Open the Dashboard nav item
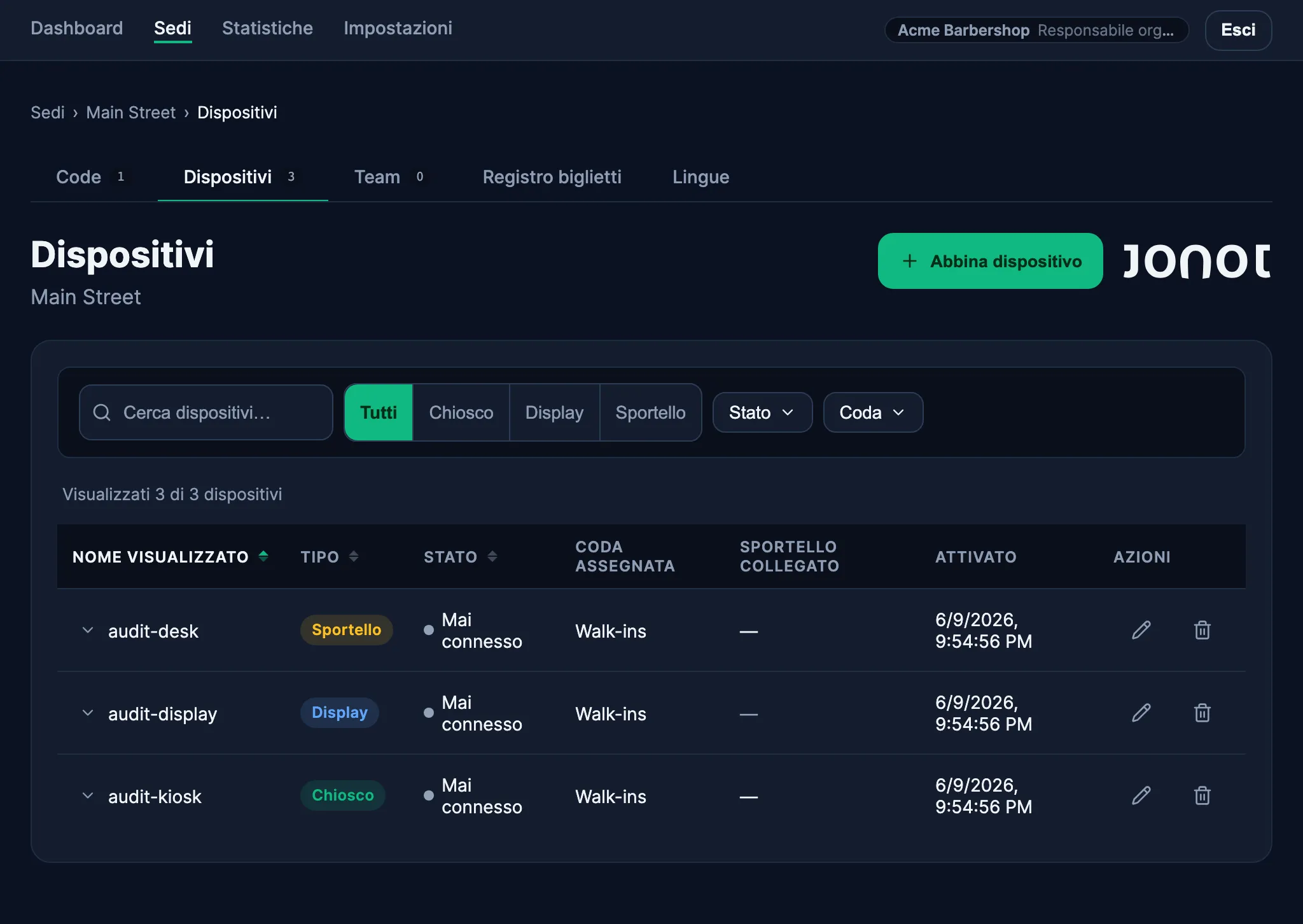The image size is (1303, 924). click(77, 28)
